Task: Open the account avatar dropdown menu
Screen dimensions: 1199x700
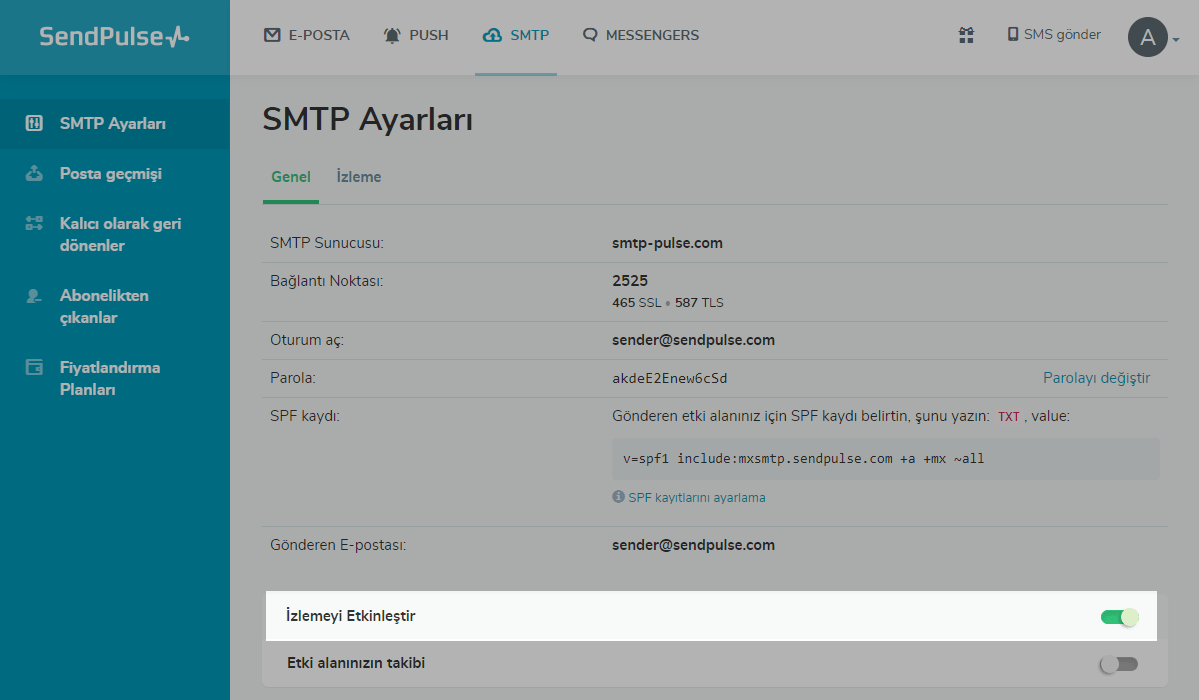Action: tap(1153, 38)
